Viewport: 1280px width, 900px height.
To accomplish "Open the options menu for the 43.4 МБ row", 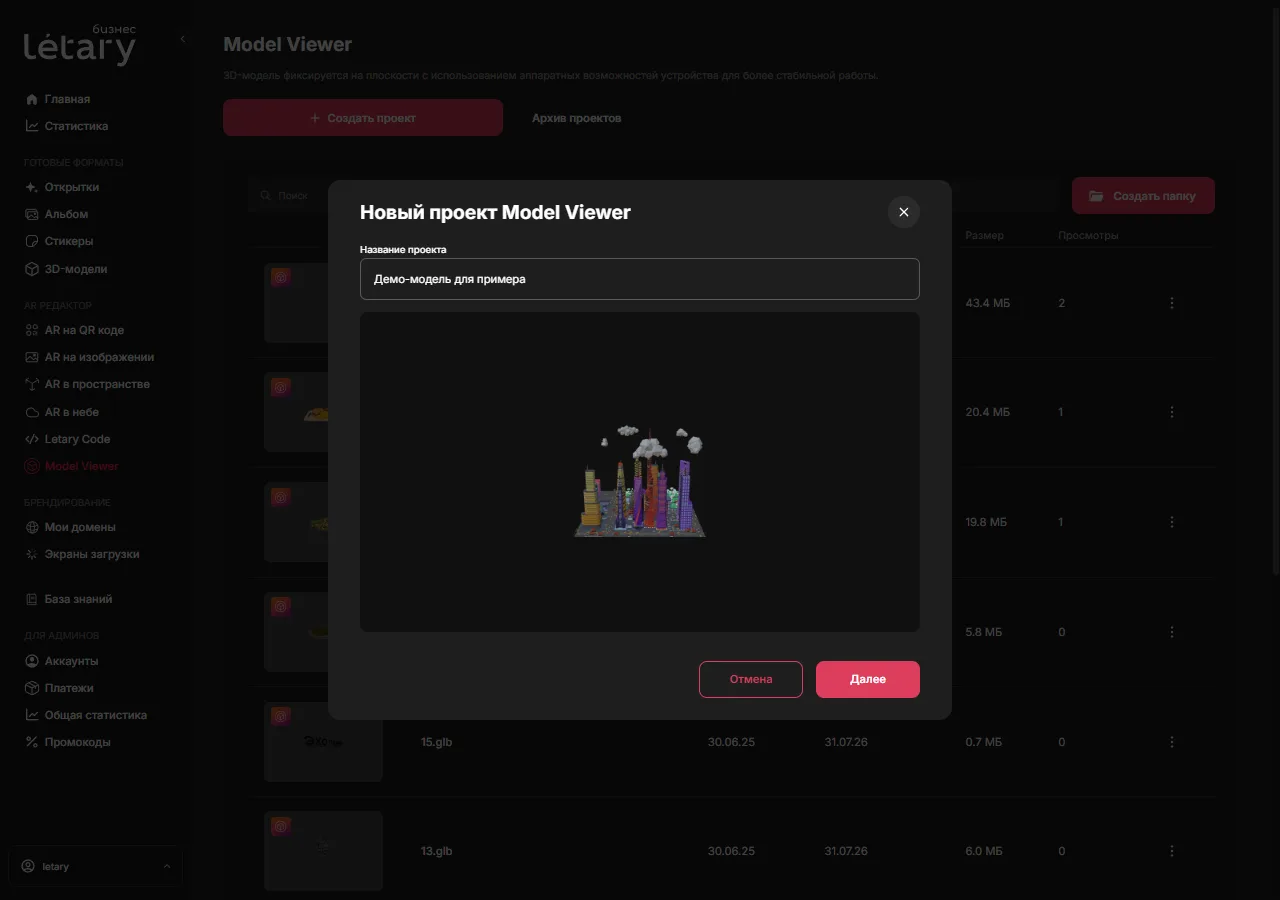I will point(1172,303).
